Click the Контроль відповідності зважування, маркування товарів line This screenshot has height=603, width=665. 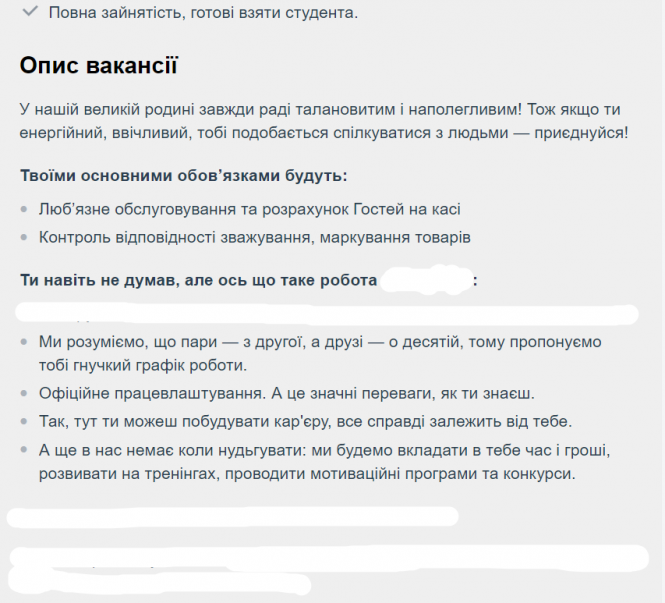(x=254, y=237)
